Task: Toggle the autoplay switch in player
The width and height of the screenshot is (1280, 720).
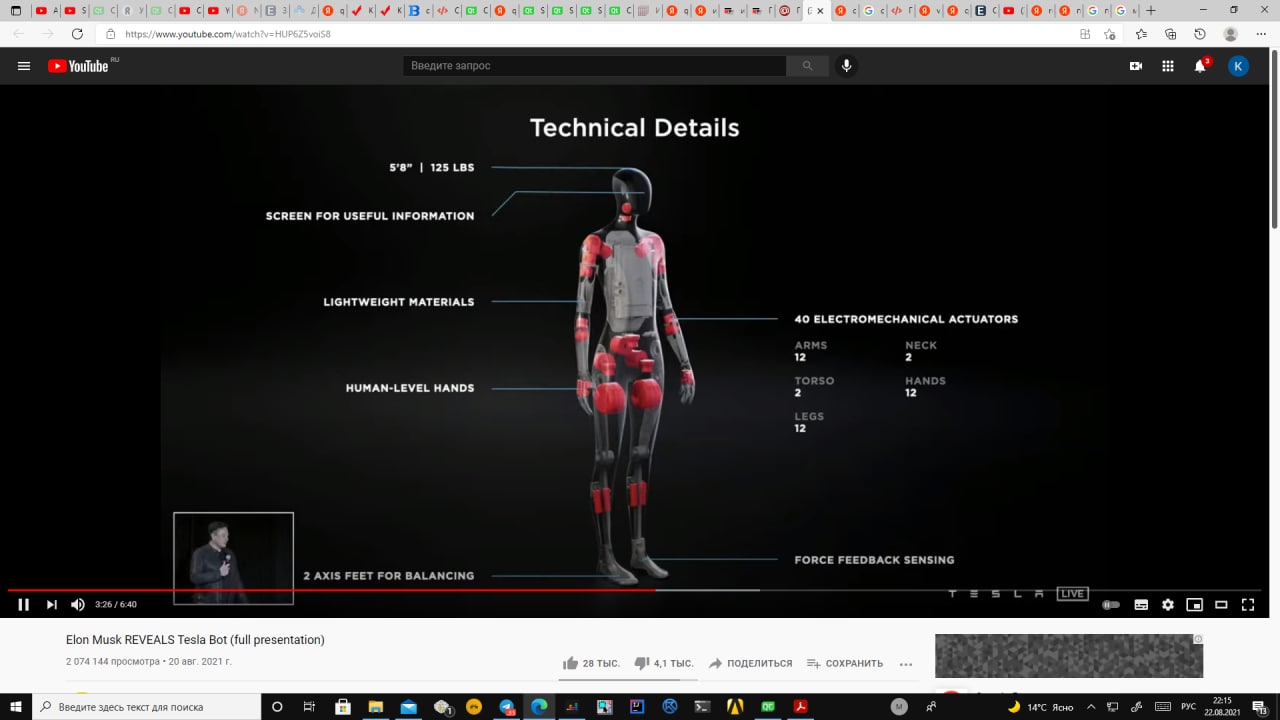Action: (x=1111, y=605)
